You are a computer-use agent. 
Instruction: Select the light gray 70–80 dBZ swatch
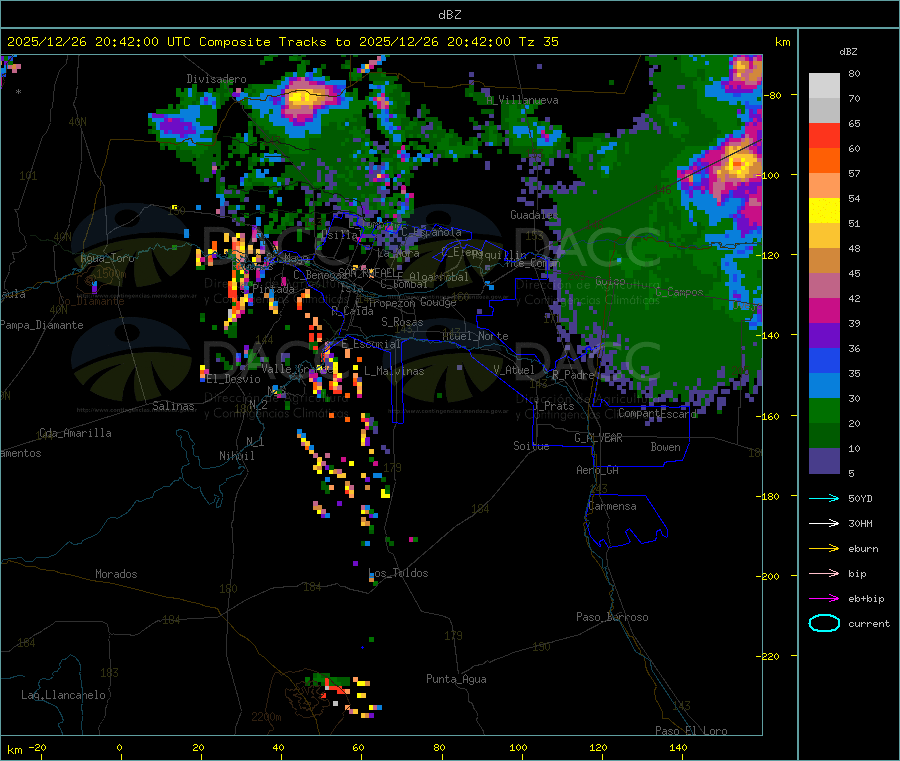(x=824, y=86)
